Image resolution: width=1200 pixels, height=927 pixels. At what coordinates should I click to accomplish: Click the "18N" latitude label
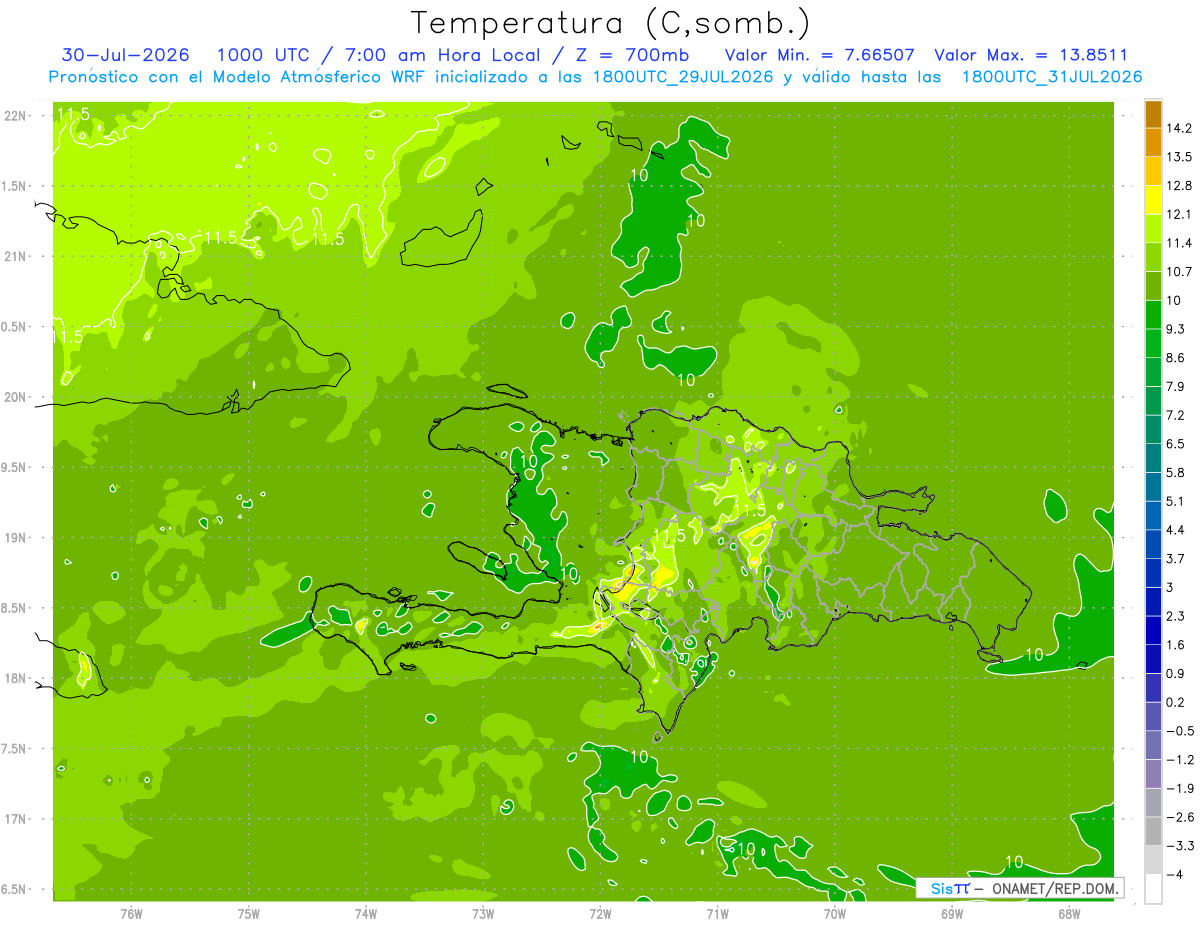[x=16, y=679]
